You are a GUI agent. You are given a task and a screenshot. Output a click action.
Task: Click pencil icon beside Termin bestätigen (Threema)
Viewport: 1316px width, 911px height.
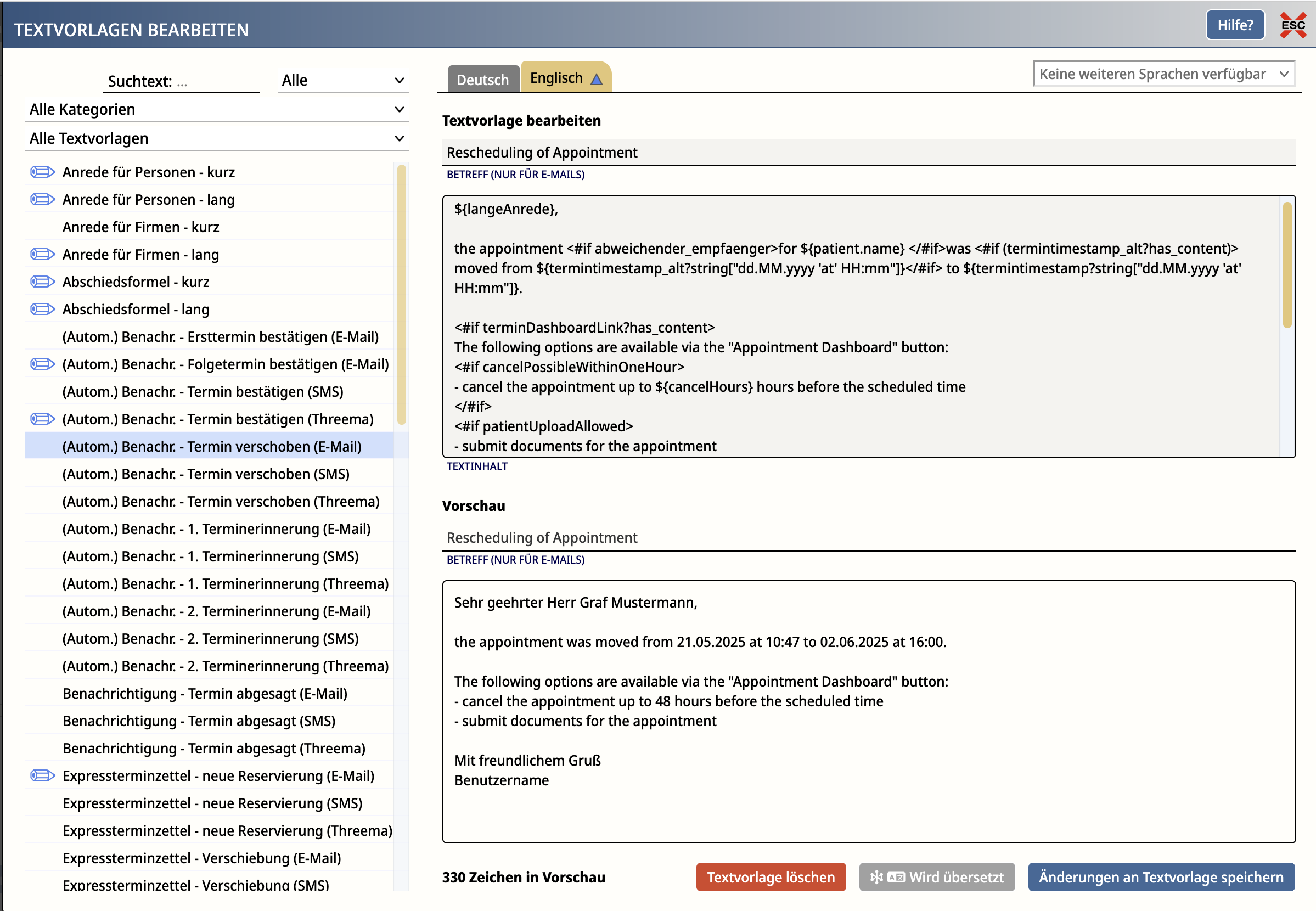coord(43,418)
